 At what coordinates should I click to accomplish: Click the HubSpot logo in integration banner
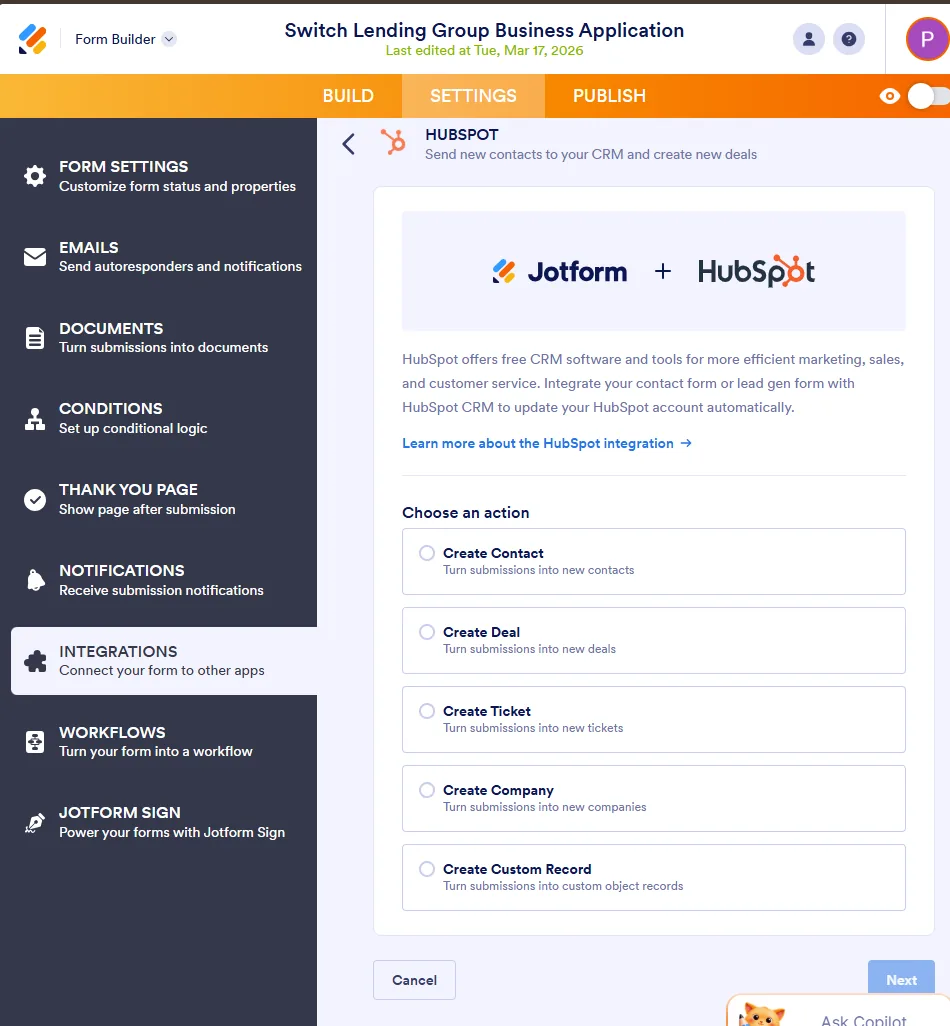pyautogui.click(x=756, y=271)
